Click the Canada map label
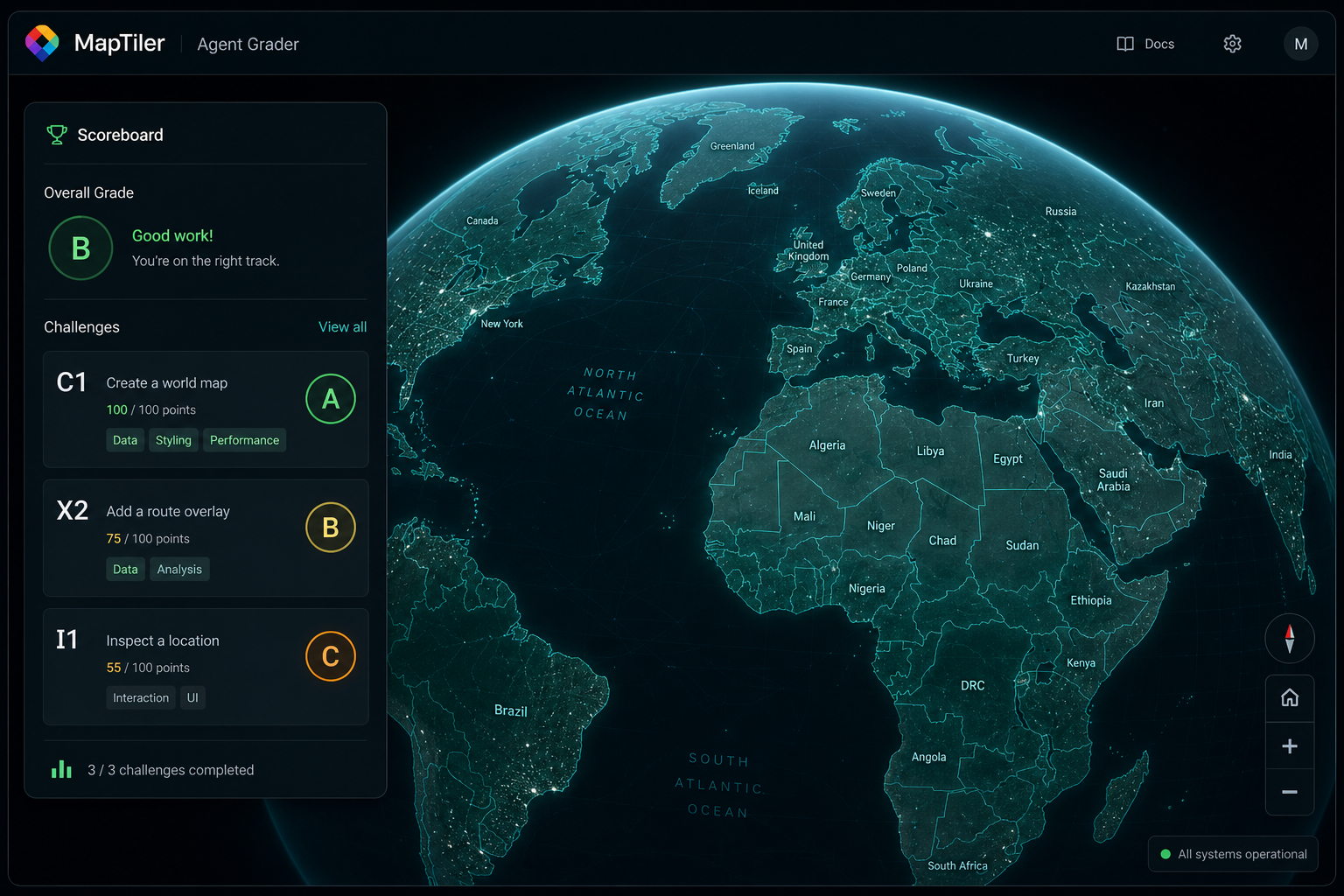The height and width of the screenshot is (896, 1344). point(482,220)
